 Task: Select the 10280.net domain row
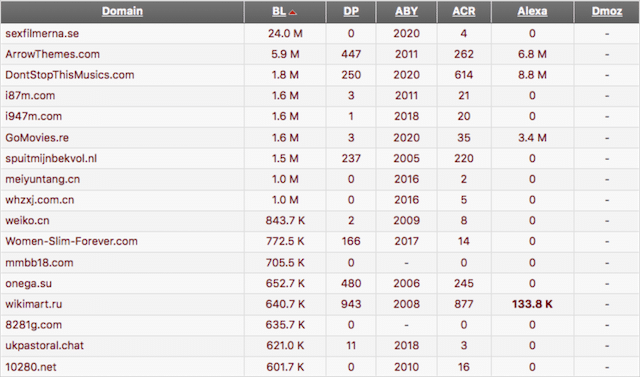coord(320,367)
